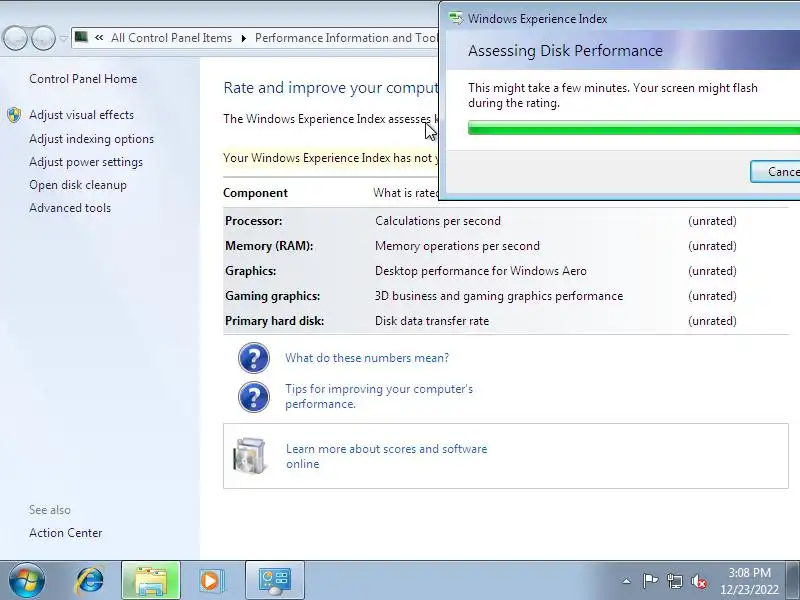Click the Gaming graphics: row label
800x600 pixels.
pos(272,296)
